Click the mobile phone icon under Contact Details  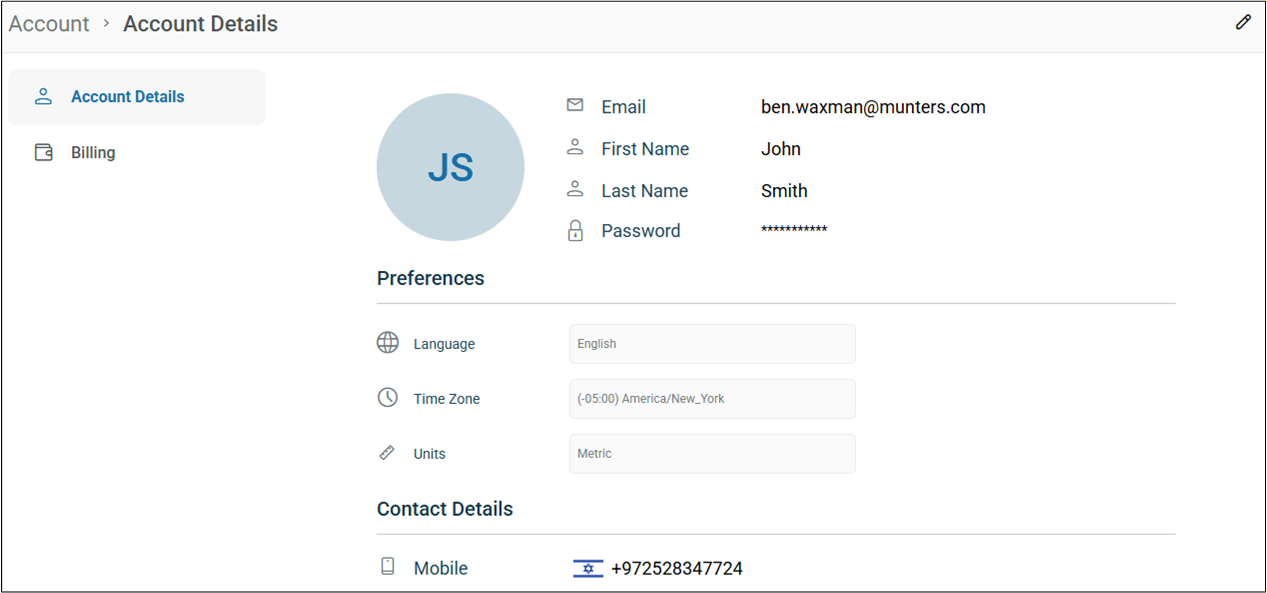[x=387, y=565]
